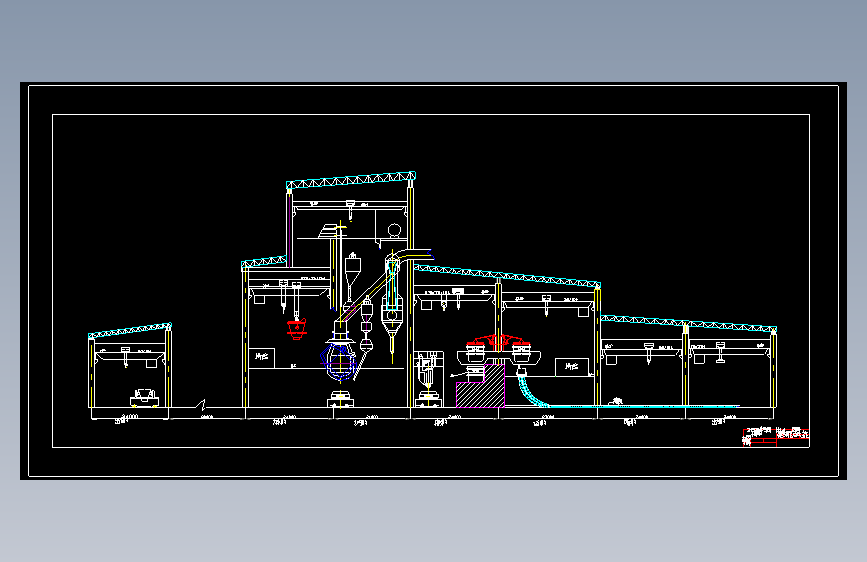The width and height of the screenshot is (867, 562).
Task: Select the red ladle hanging from crane
Action: [296, 329]
